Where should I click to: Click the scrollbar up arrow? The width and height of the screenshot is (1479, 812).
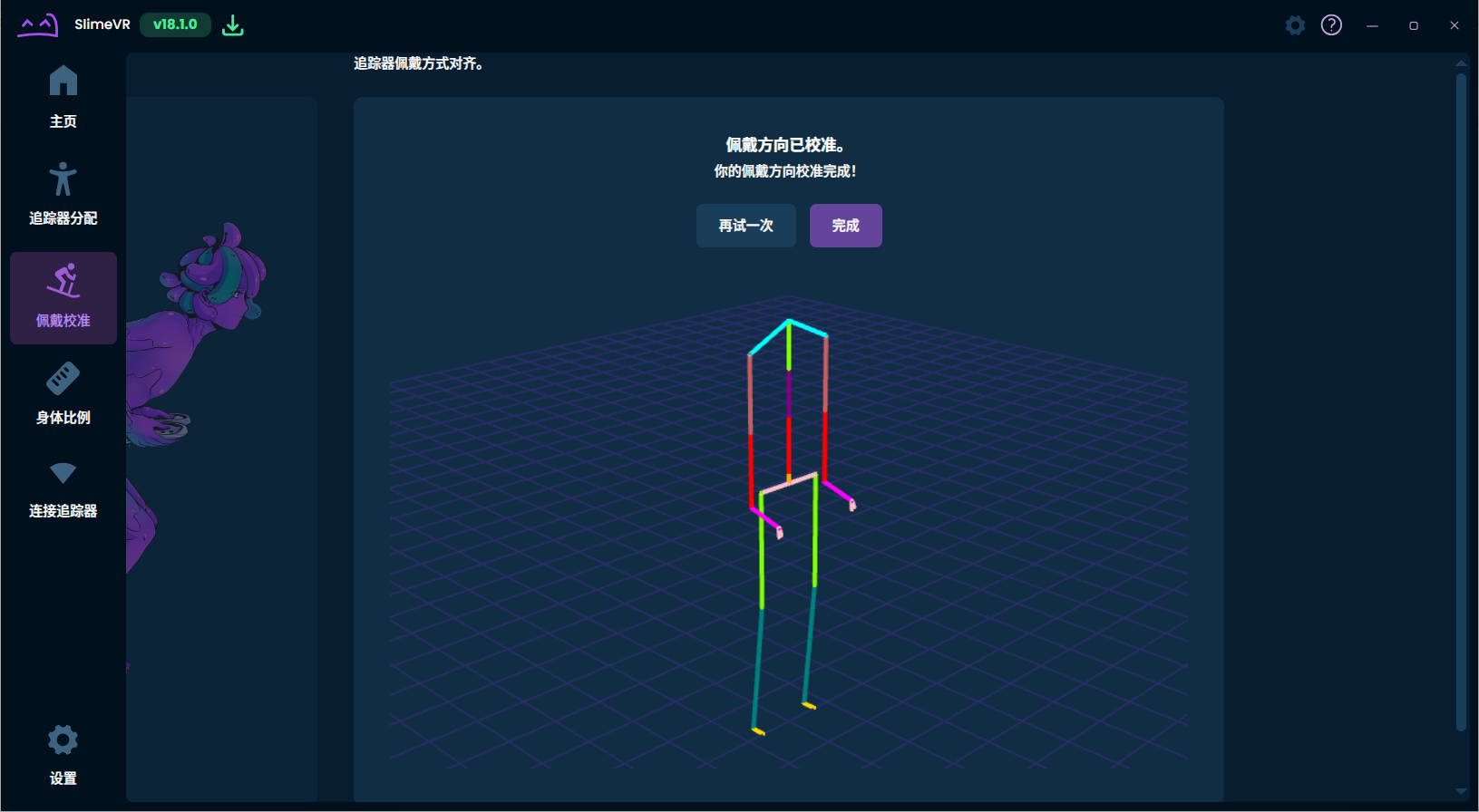1461,63
